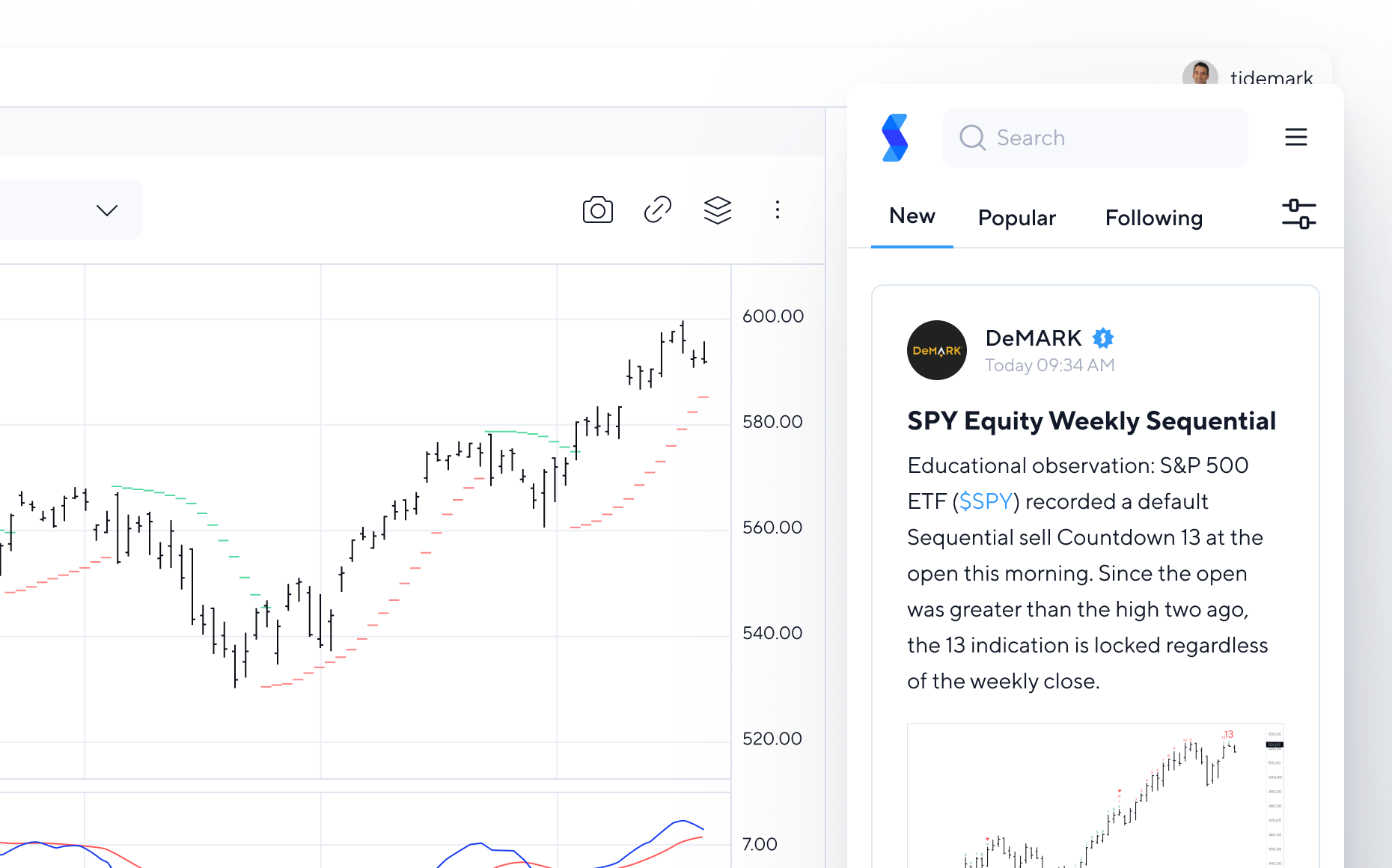
Task: Click the DeMARK verified badge
Action: (1103, 338)
